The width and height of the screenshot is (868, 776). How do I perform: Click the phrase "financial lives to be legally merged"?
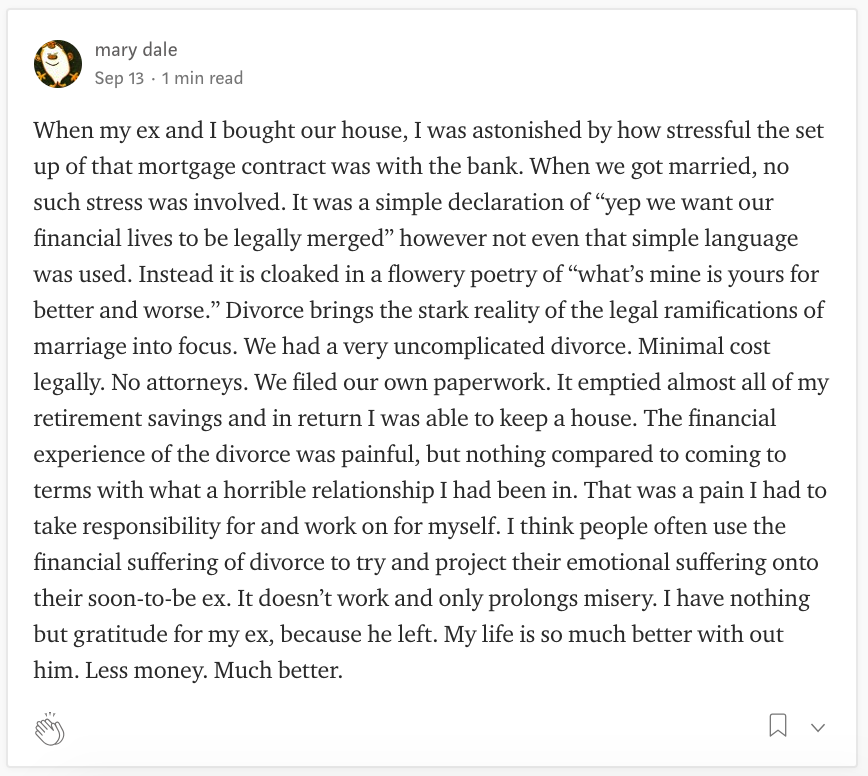pos(209,239)
